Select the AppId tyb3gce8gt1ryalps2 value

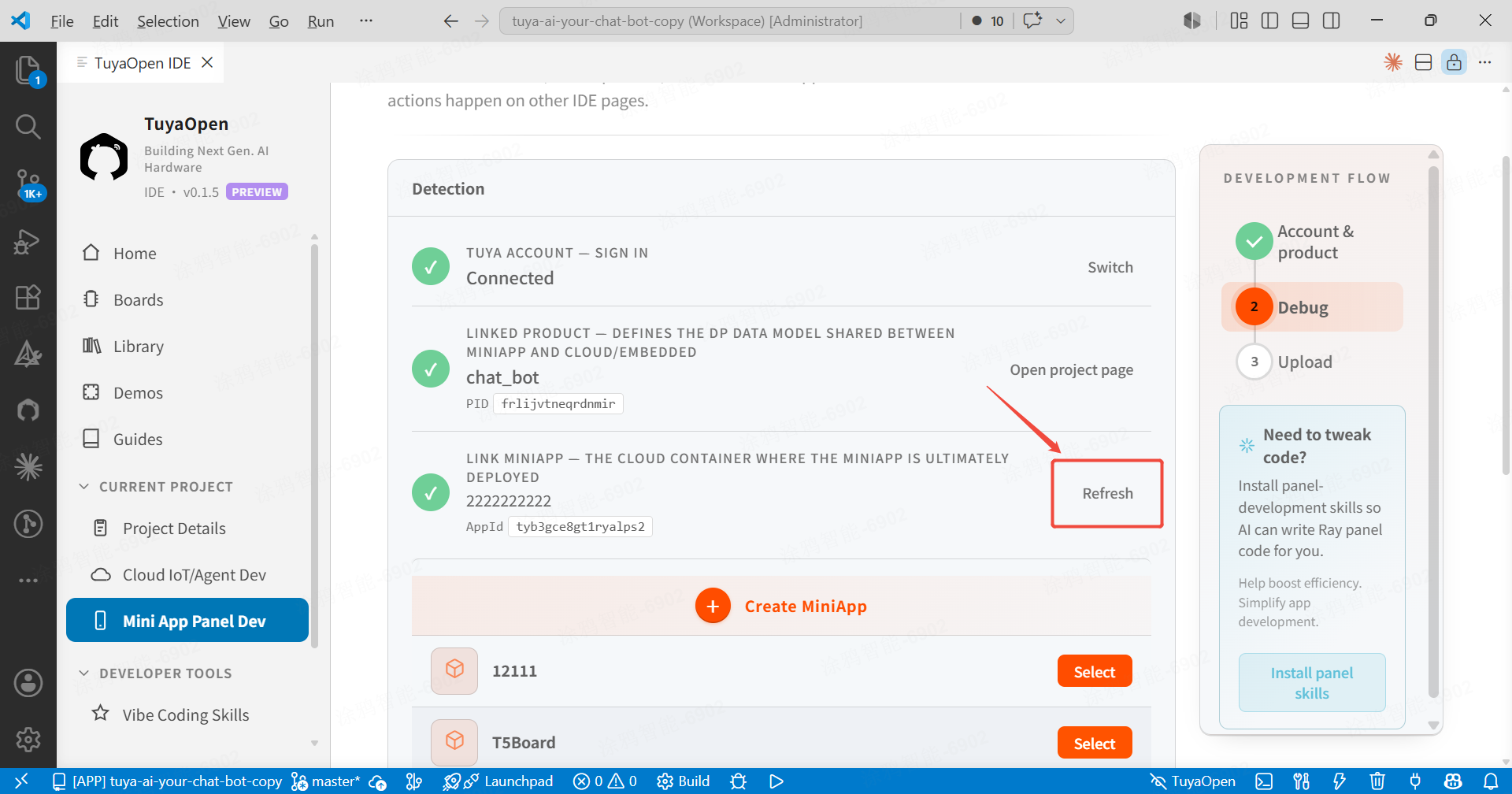coord(580,527)
